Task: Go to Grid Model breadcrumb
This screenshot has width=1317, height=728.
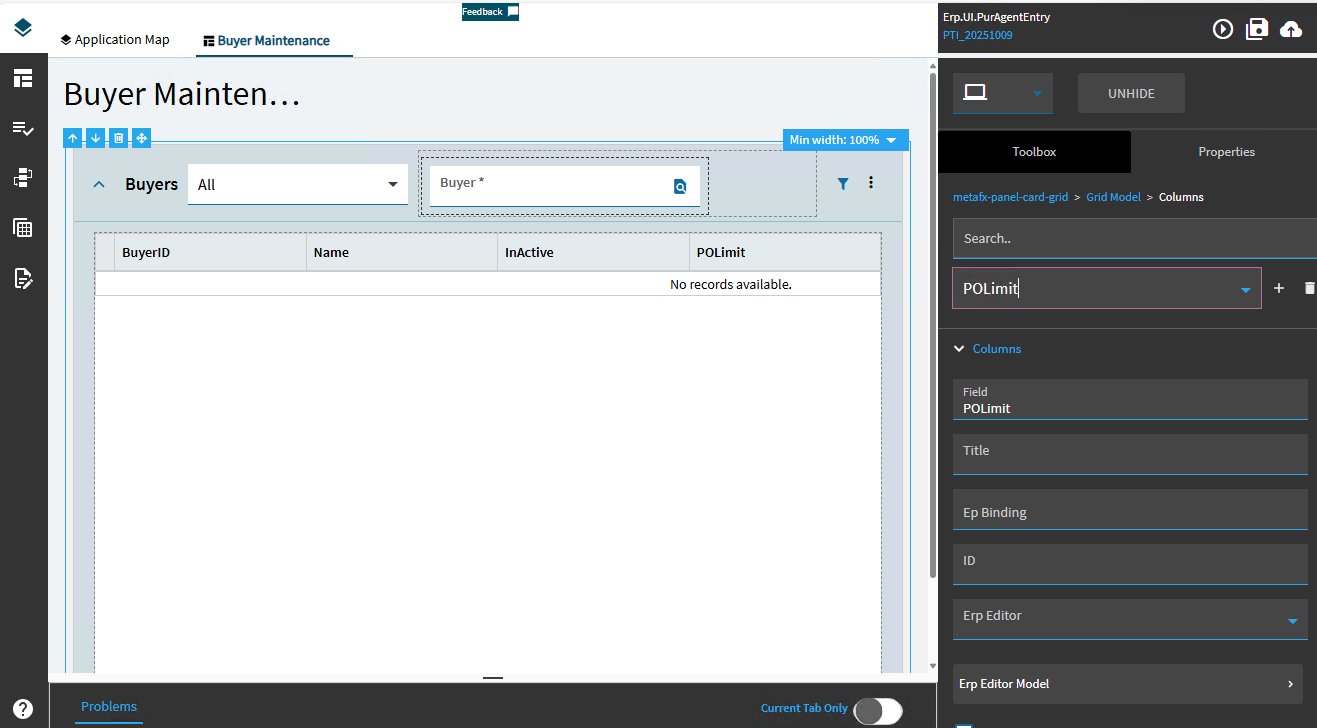Action: click(1114, 197)
